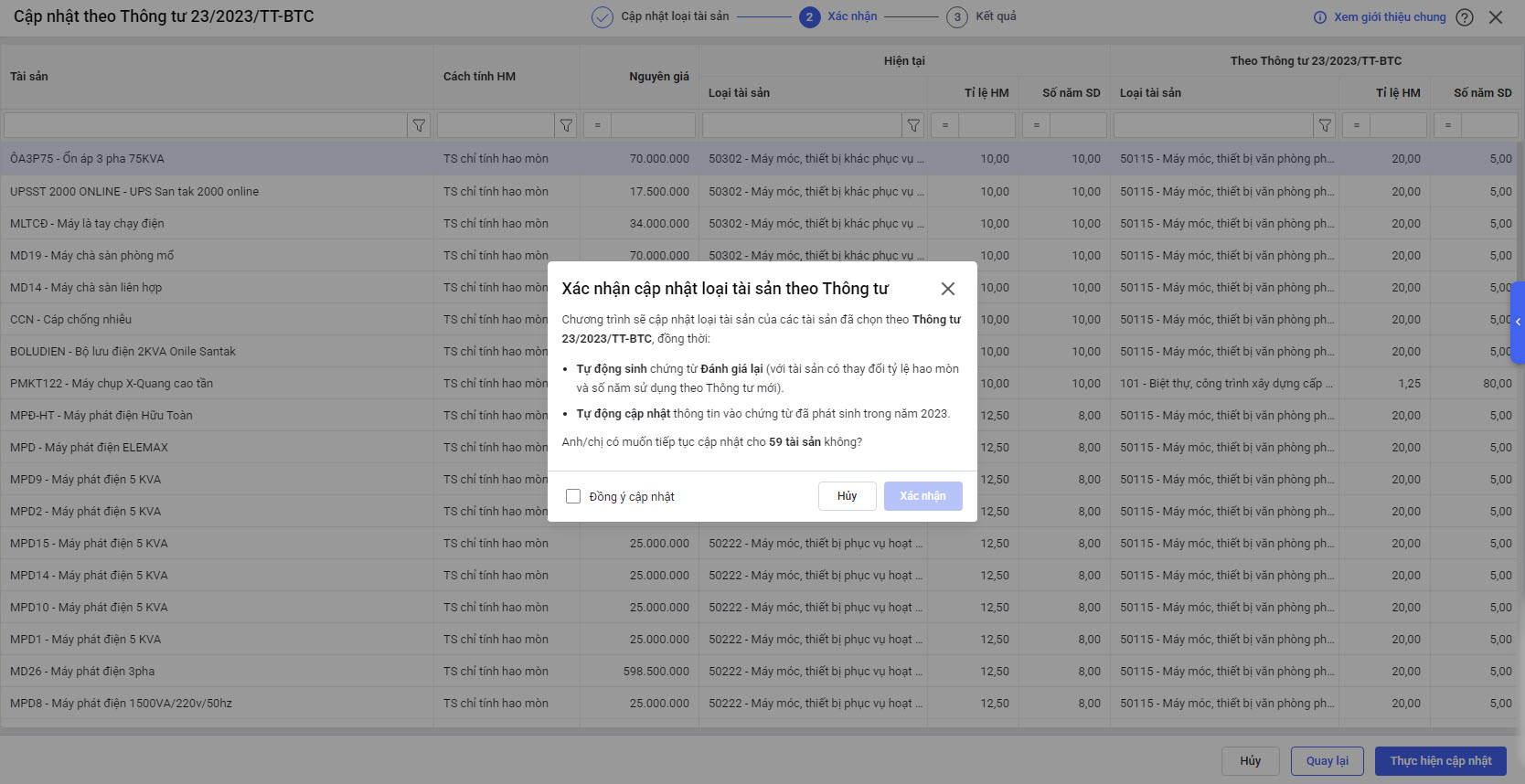Type in the Tài sản filter field

[205, 125]
